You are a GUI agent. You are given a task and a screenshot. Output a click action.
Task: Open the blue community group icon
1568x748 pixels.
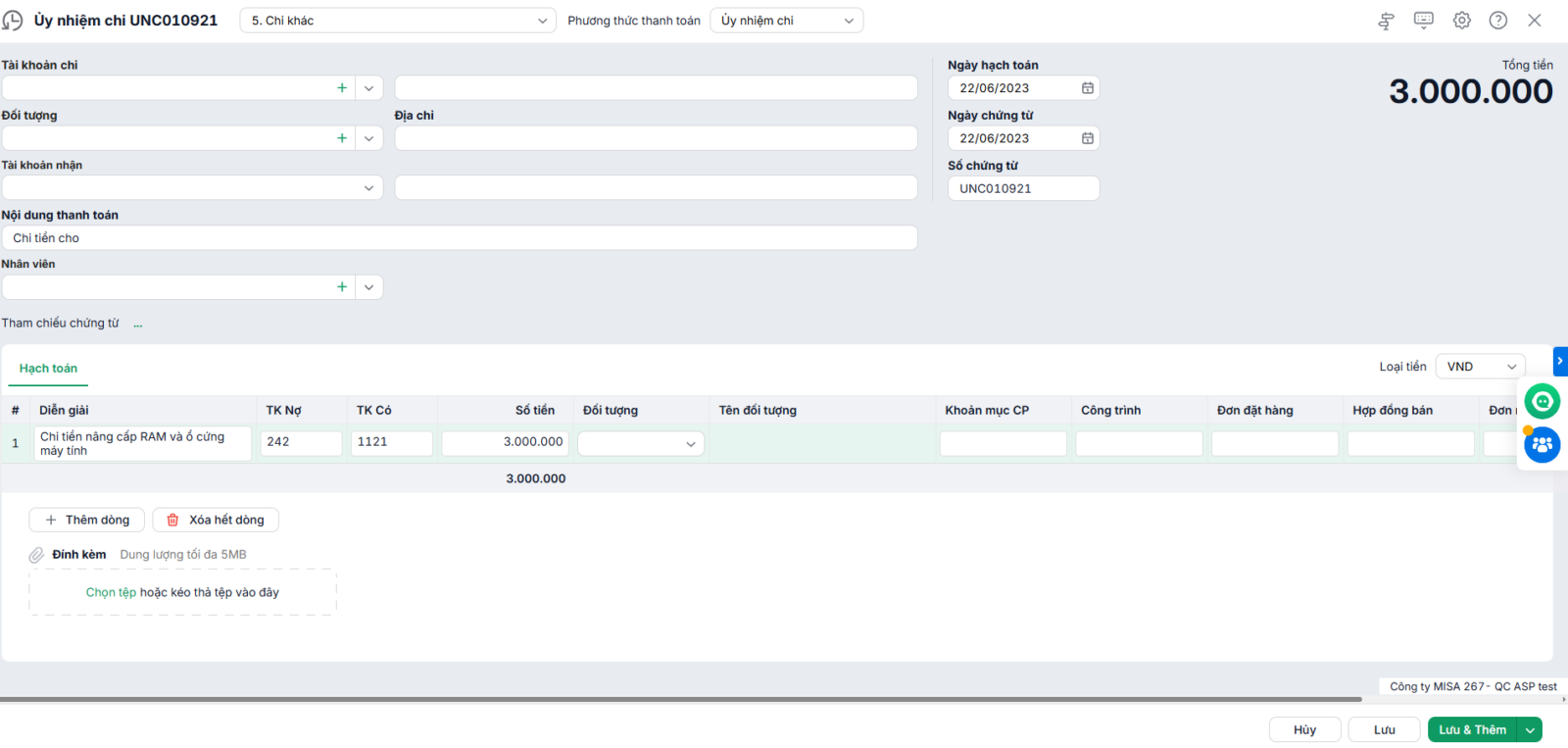pos(1543,445)
